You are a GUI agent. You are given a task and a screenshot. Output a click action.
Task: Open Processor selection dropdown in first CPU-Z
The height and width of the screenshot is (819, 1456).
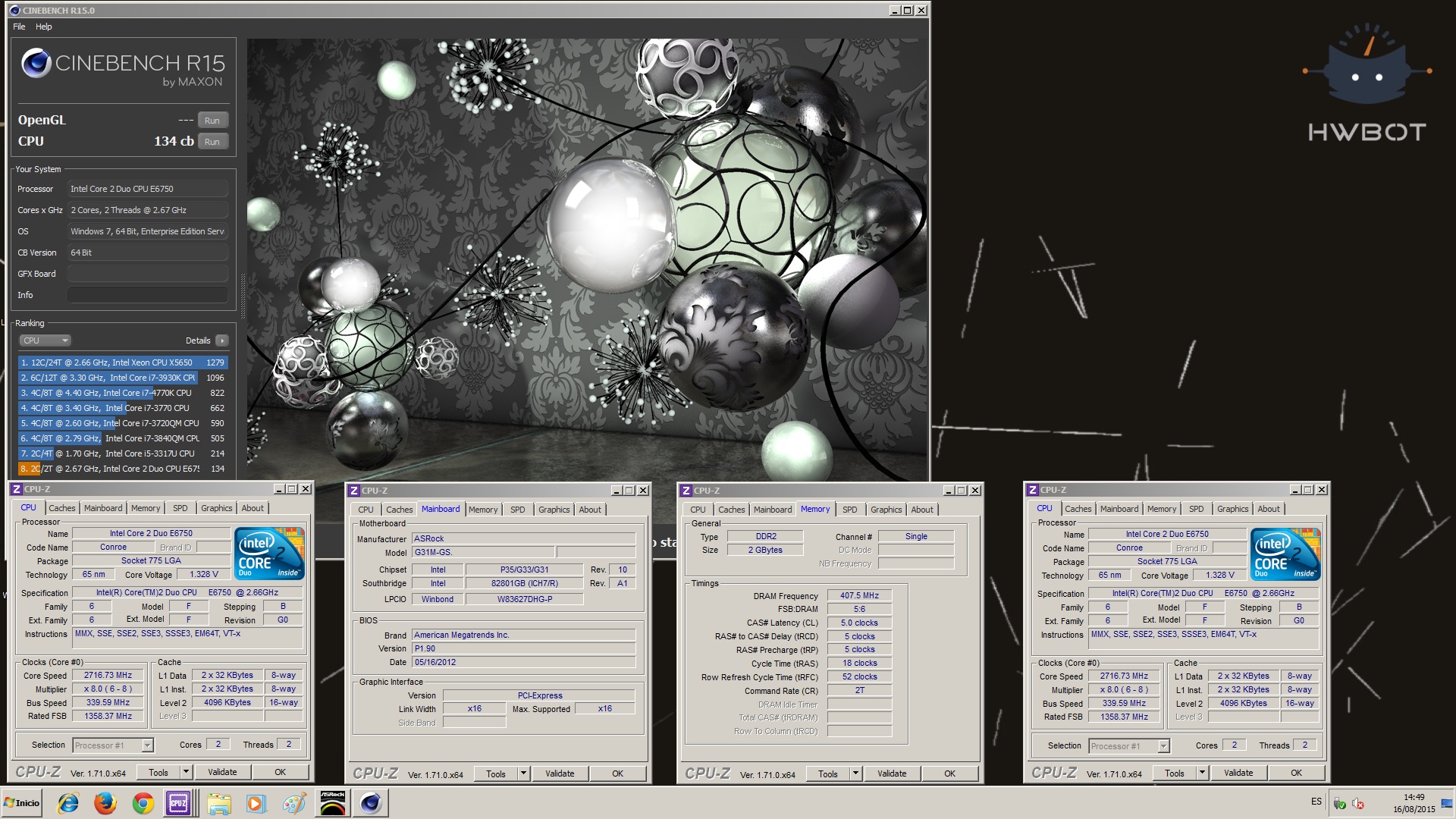113,745
